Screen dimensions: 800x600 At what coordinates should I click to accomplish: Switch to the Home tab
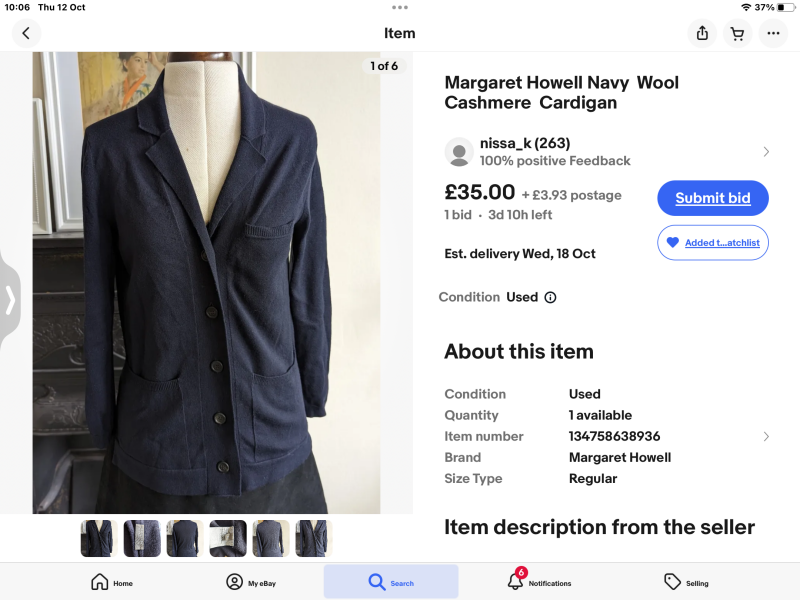click(x=111, y=582)
